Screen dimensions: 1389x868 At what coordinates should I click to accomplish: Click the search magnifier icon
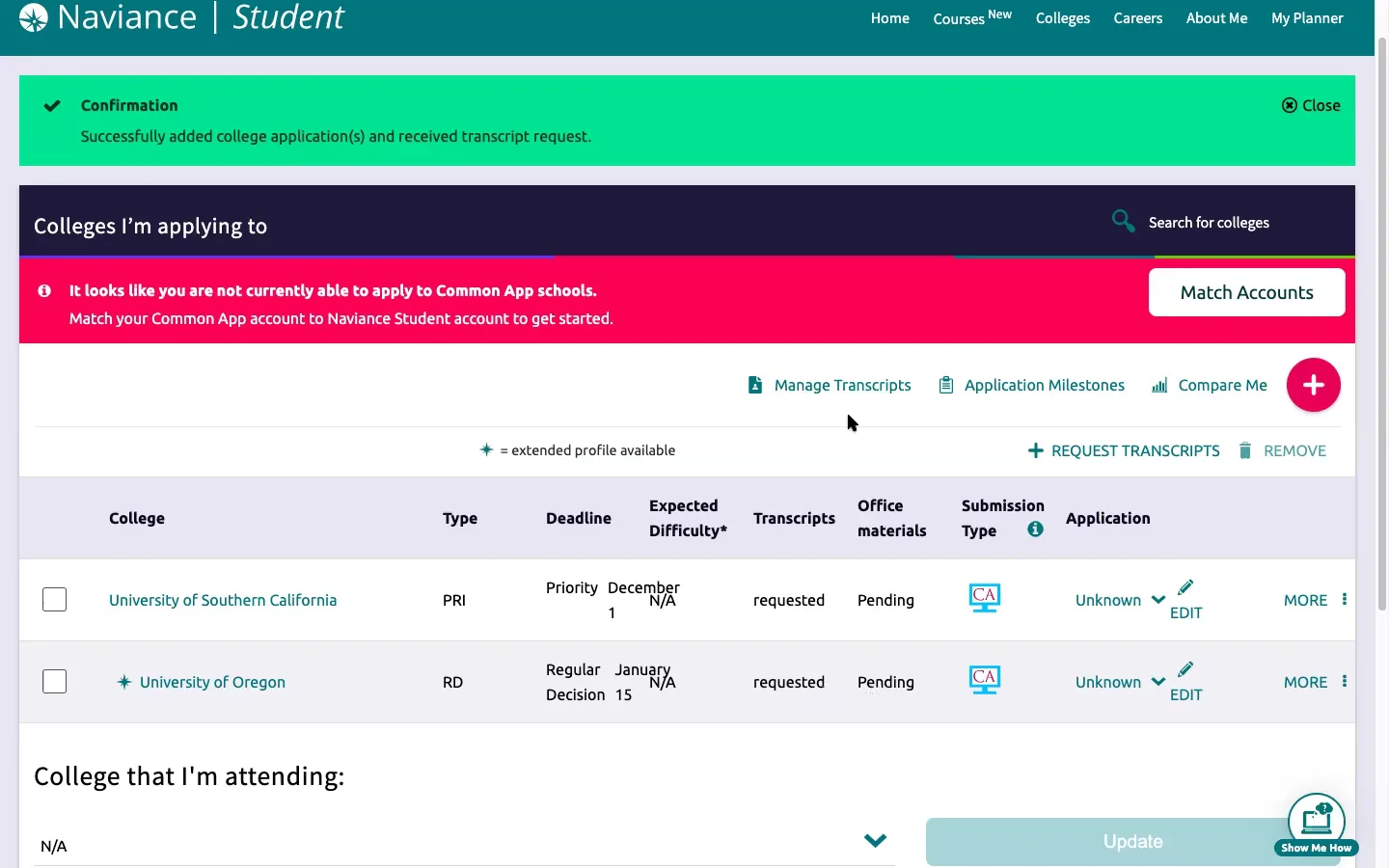click(x=1123, y=221)
